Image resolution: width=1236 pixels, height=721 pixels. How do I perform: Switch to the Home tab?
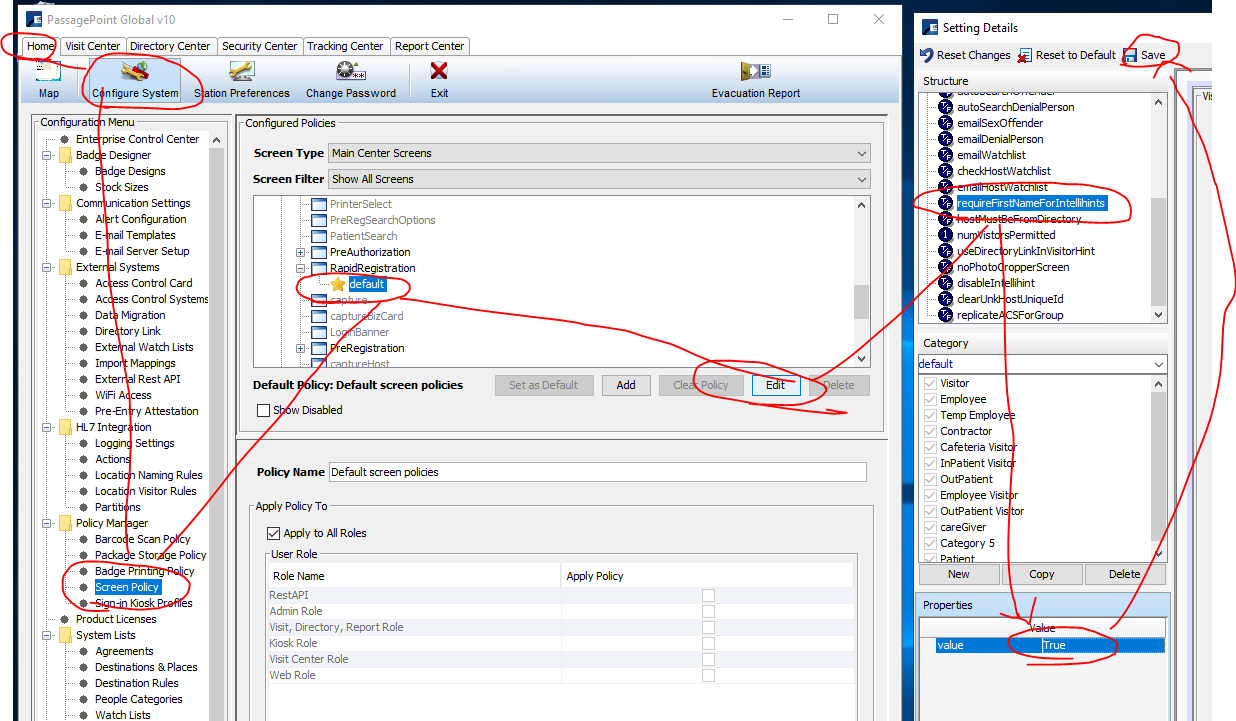tap(41, 46)
